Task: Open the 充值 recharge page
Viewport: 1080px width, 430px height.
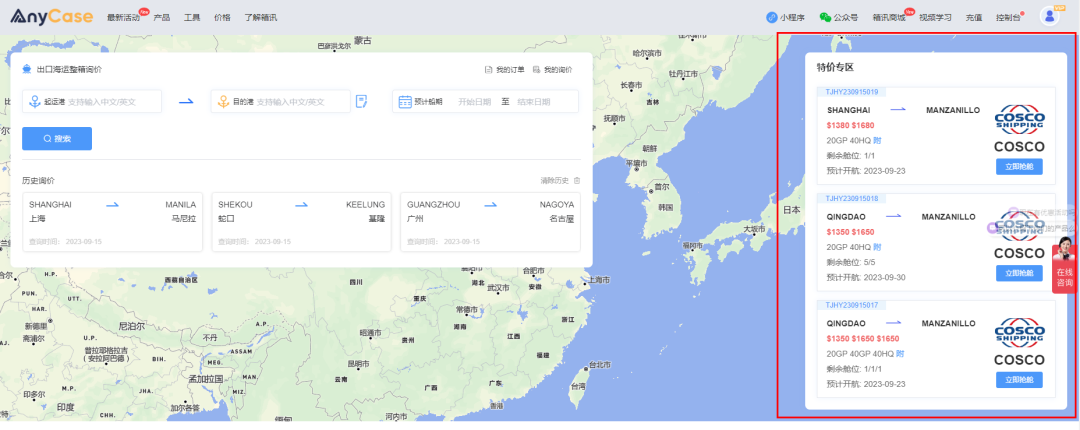Action: tap(974, 17)
